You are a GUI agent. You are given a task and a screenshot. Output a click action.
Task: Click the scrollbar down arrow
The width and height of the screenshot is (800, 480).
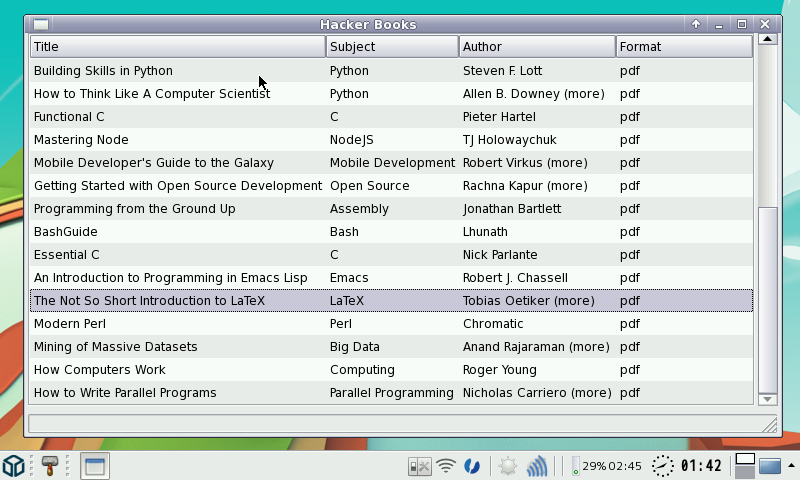767,399
